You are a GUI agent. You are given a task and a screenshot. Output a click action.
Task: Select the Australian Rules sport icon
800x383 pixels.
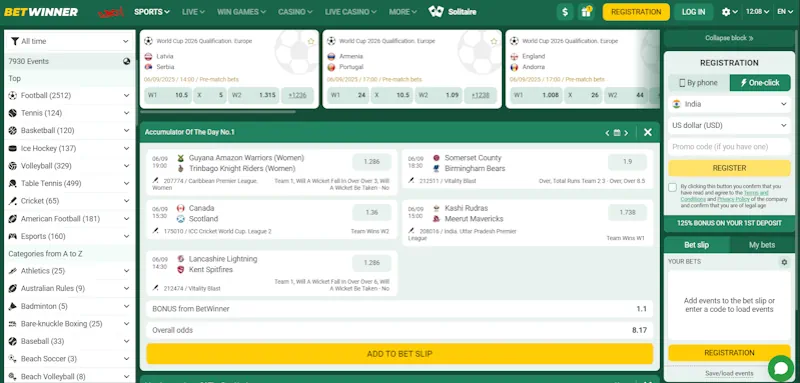click(12, 289)
